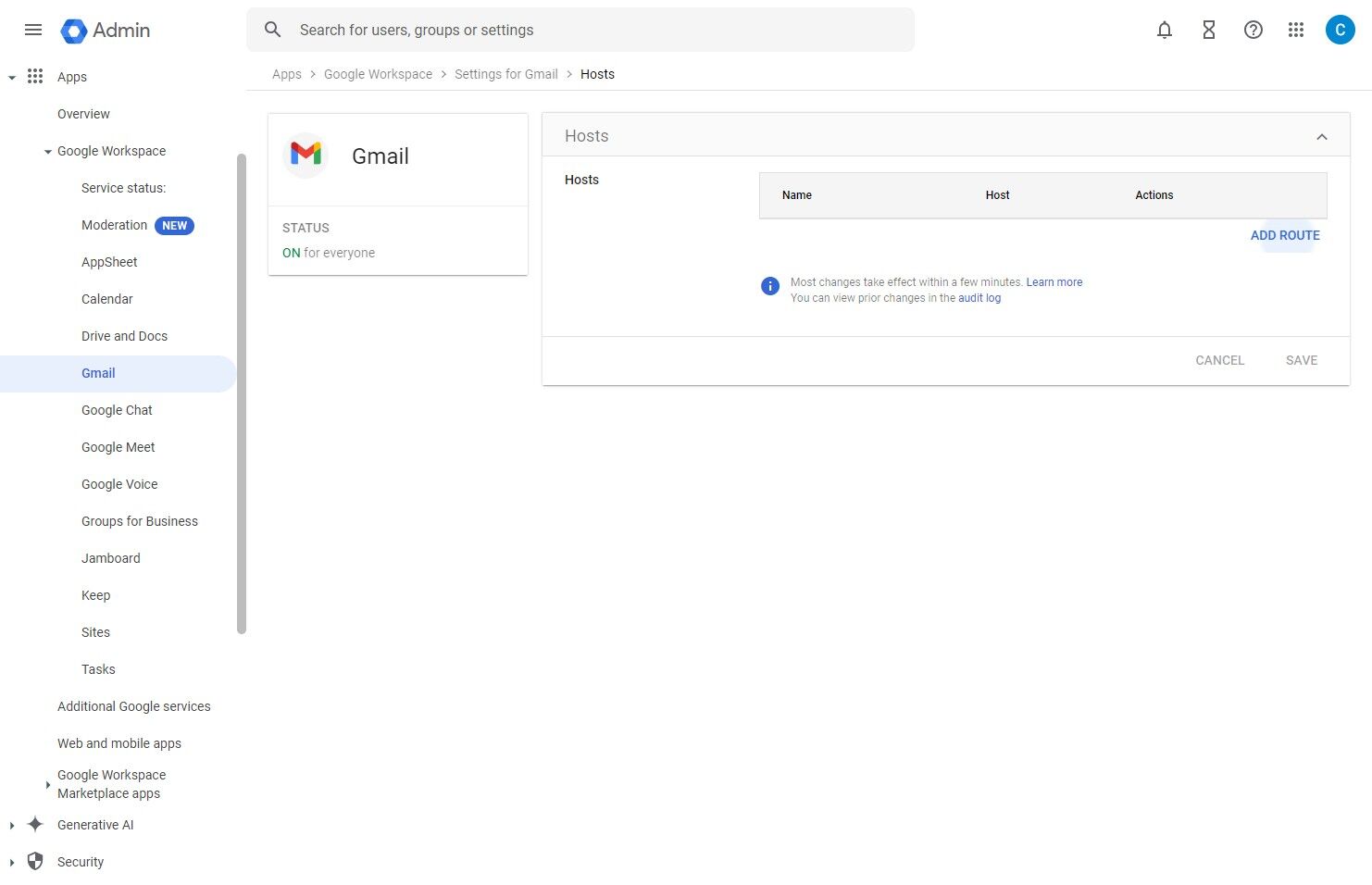This screenshot has width=1372, height=885.
Task: Open the main hamburger menu
Action: [x=33, y=30]
